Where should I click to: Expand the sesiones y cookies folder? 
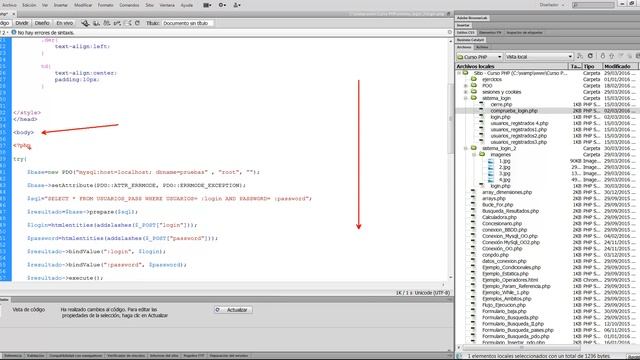(466, 92)
